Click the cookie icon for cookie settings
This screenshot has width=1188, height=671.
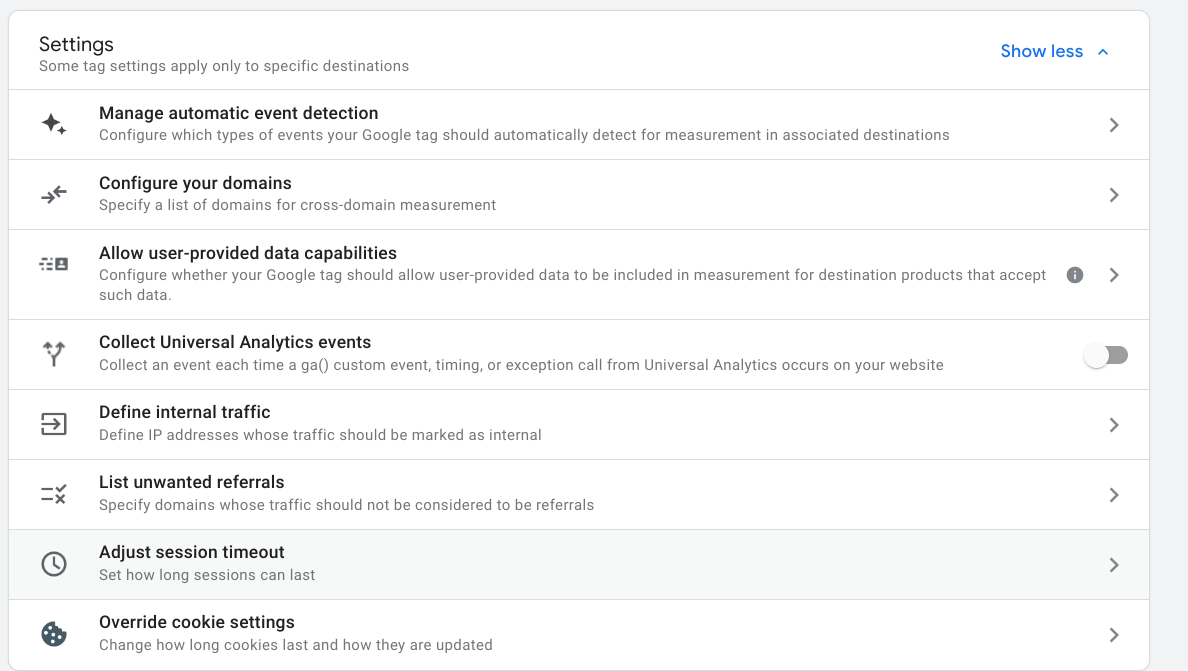coord(54,634)
